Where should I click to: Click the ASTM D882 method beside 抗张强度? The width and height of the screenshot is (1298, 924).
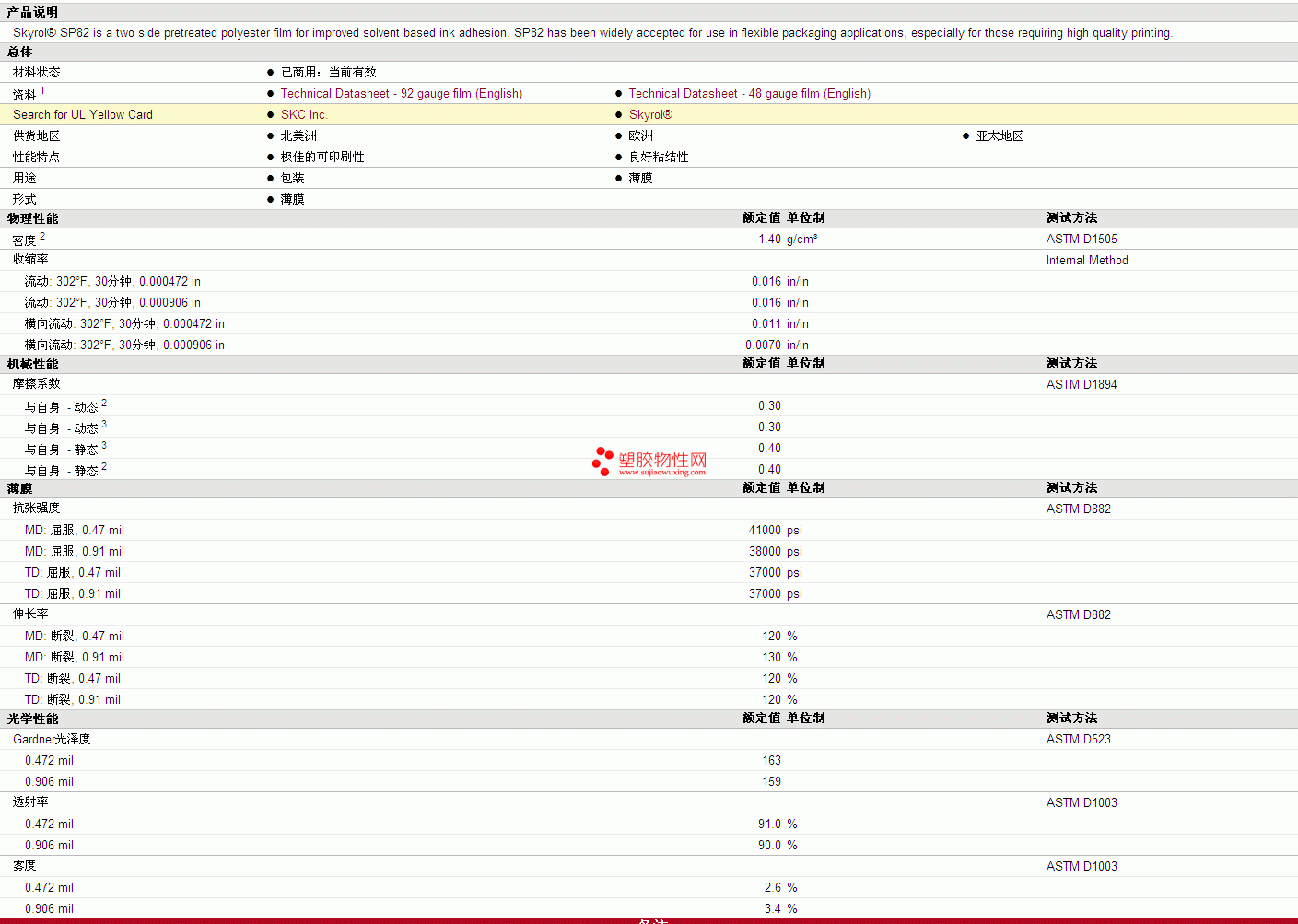tap(1079, 509)
